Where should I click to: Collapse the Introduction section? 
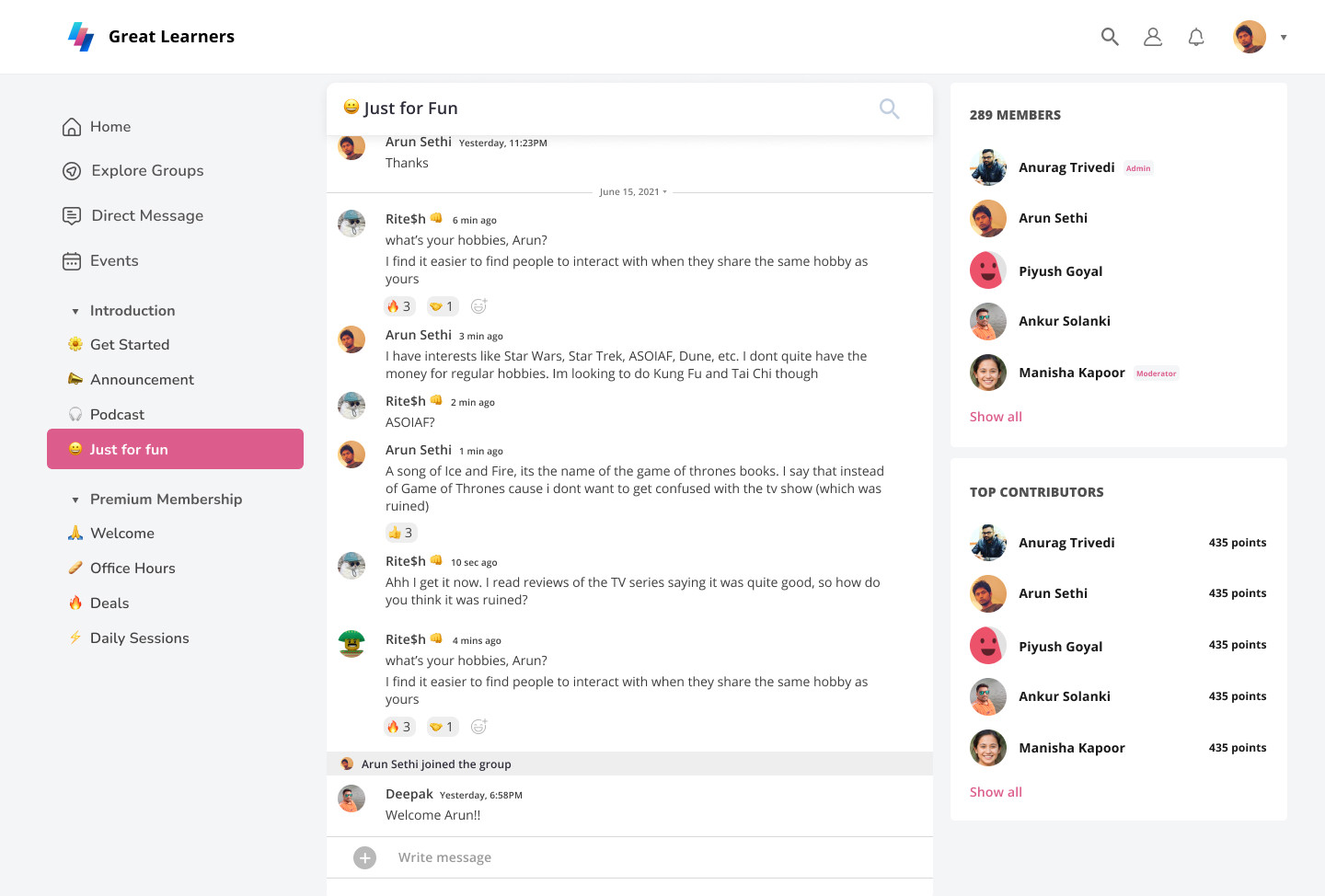coord(75,312)
